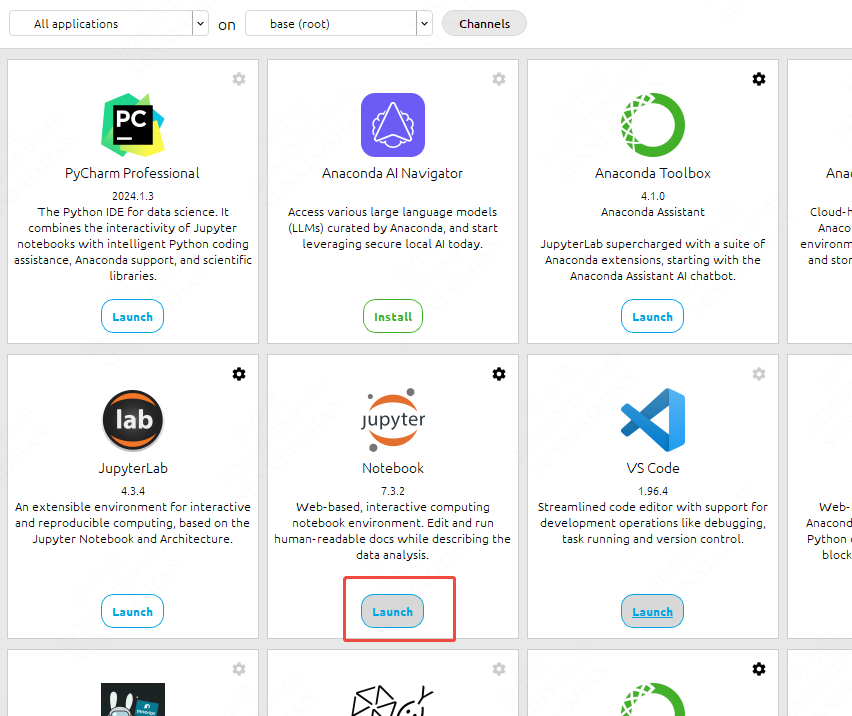Screen dimensions: 852x716
Task: Click the Anaconda Assistant subtitle
Action: click(653, 212)
